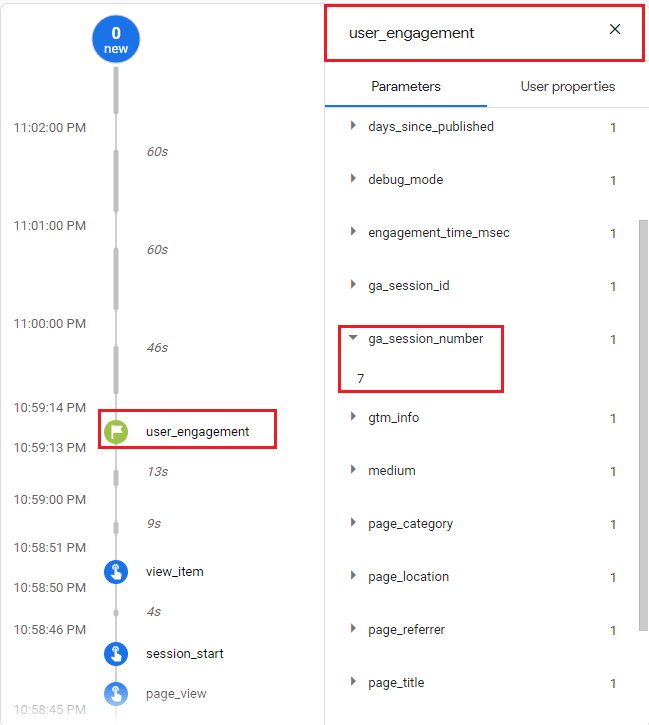Click the parameters list vertical scrollbar
Image resolution: width=649 pixels, height=725 pixels.
643,425
